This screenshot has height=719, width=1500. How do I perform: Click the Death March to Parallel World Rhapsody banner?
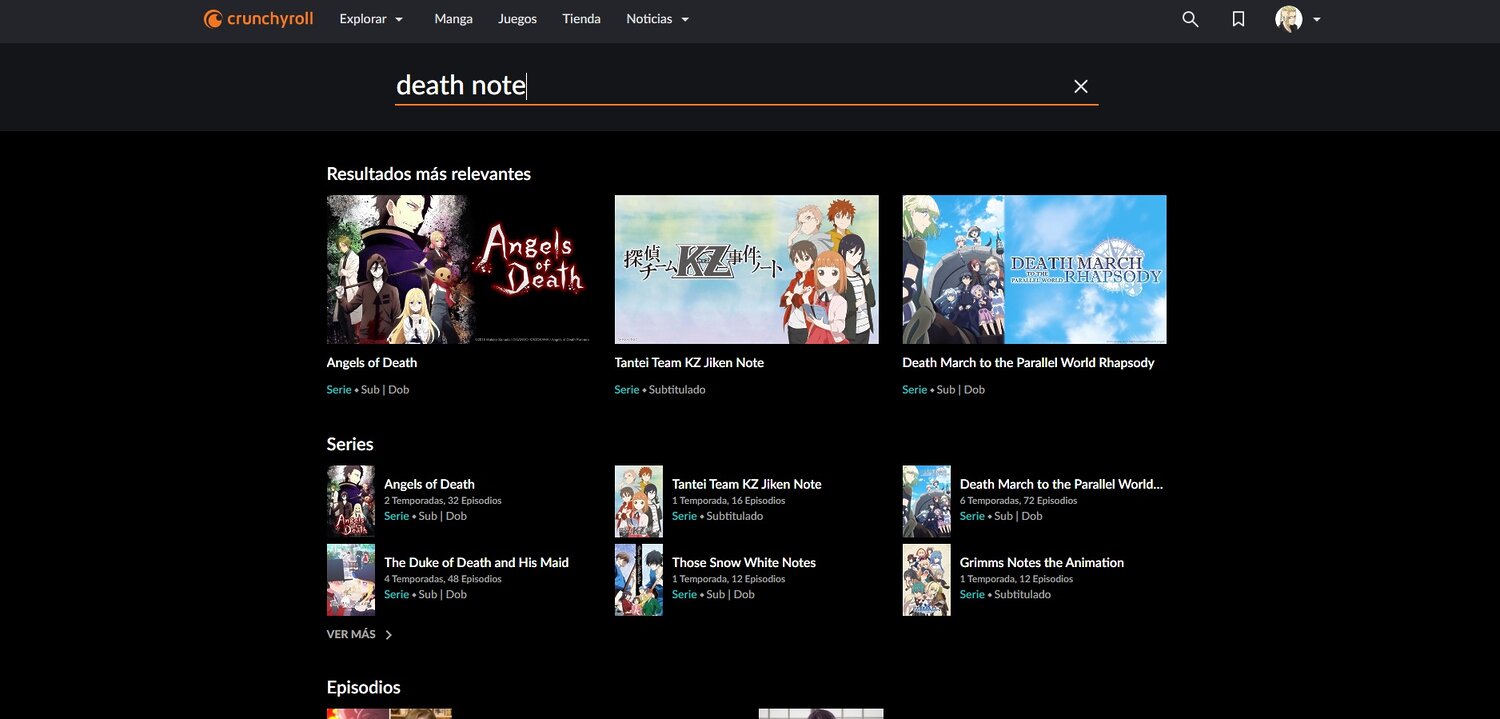tap(1034, 268)
